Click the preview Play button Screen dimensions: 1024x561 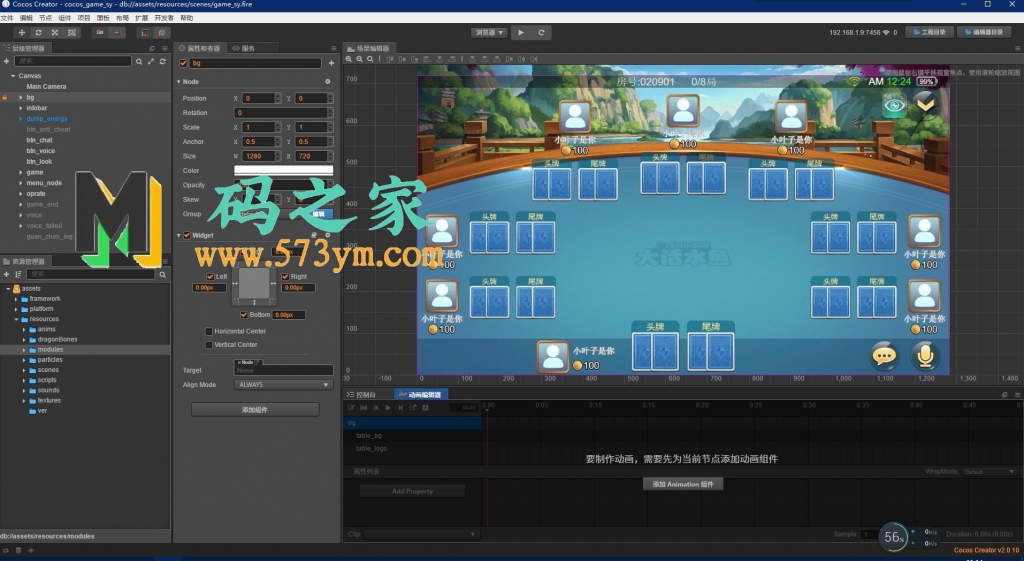click(x=520, y=33)
